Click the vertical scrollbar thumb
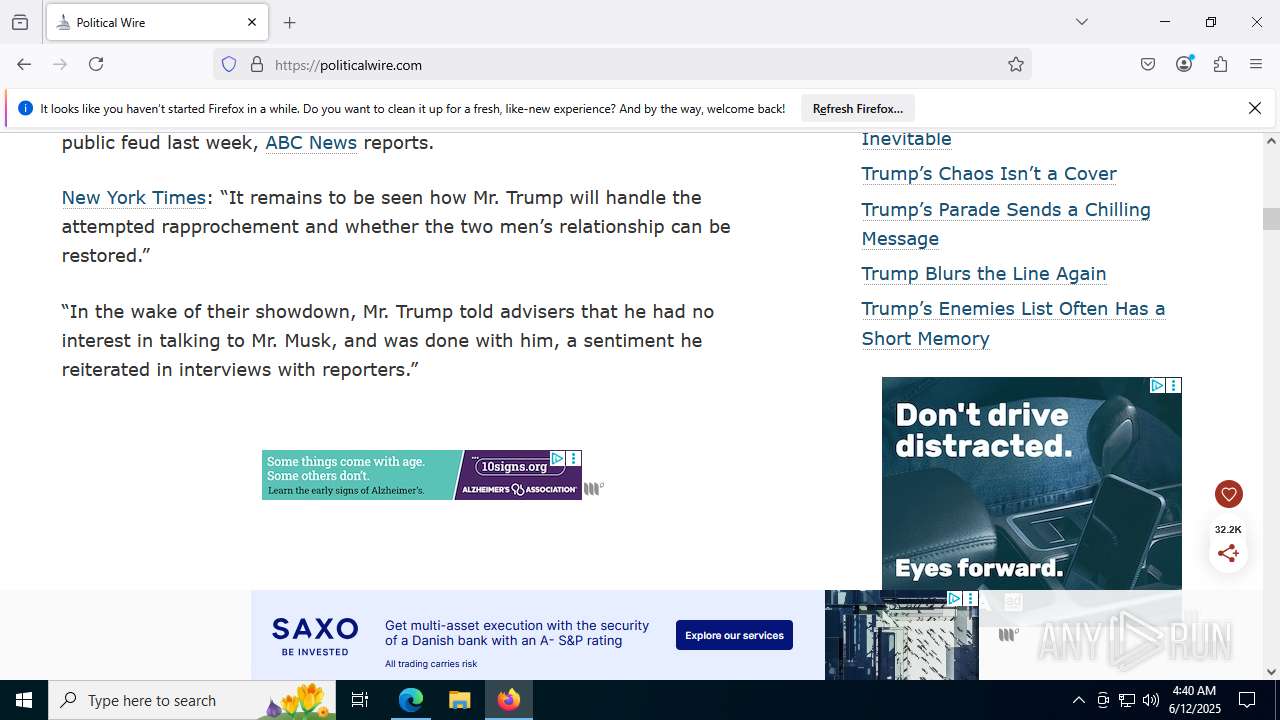 point(1271,218)
